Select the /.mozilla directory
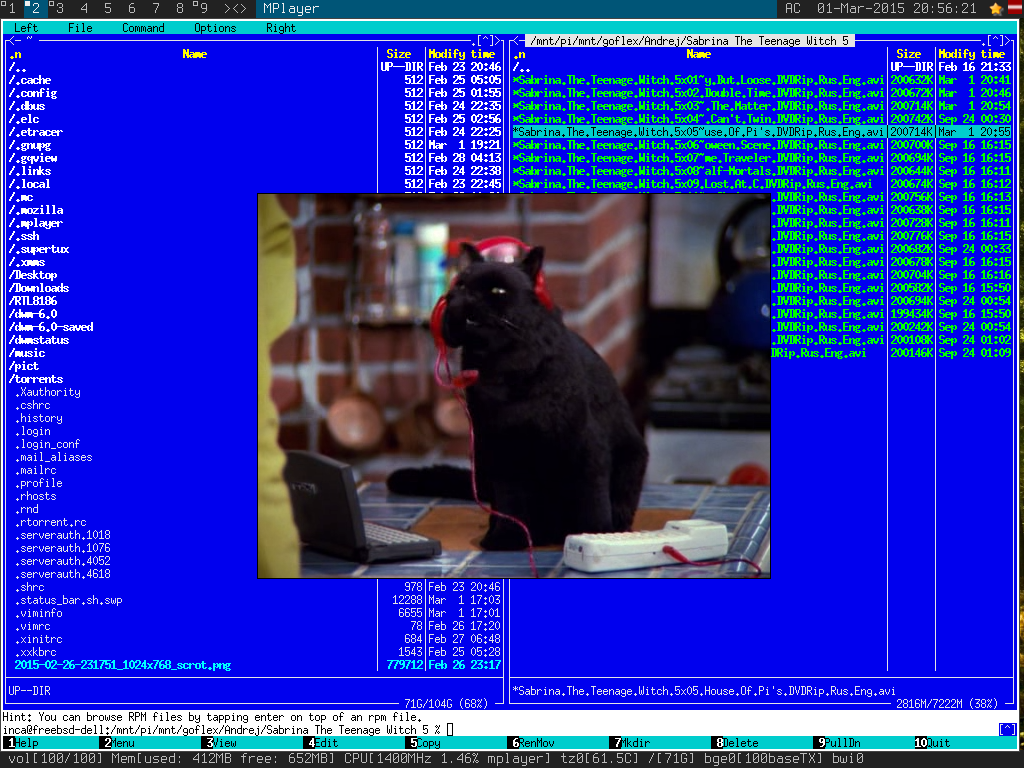 (x=133, y=210)
